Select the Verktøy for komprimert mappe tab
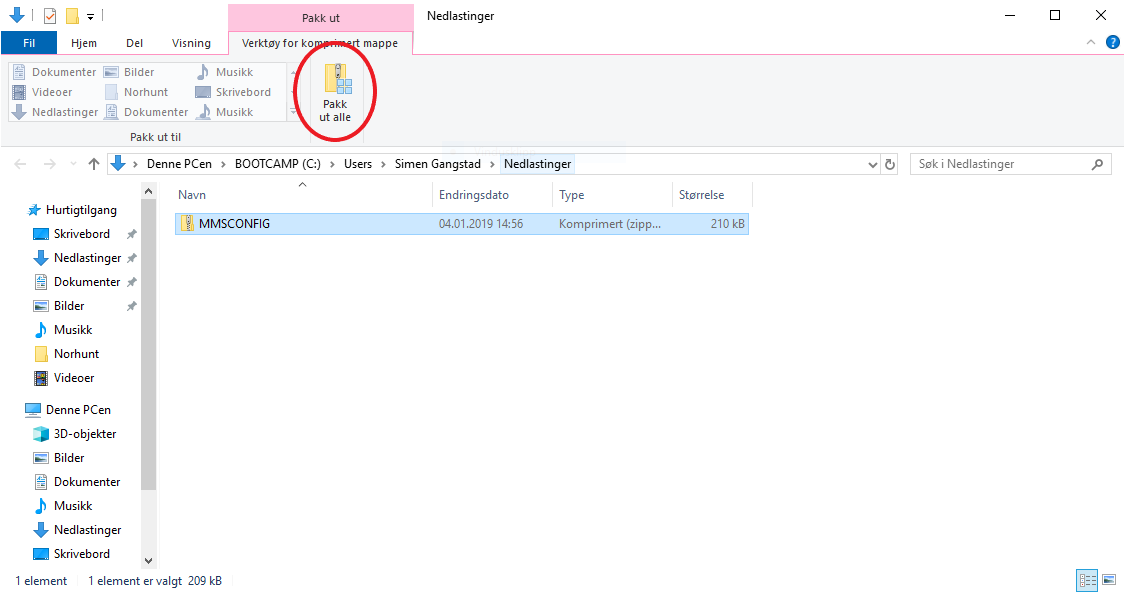 click(320, 43)
